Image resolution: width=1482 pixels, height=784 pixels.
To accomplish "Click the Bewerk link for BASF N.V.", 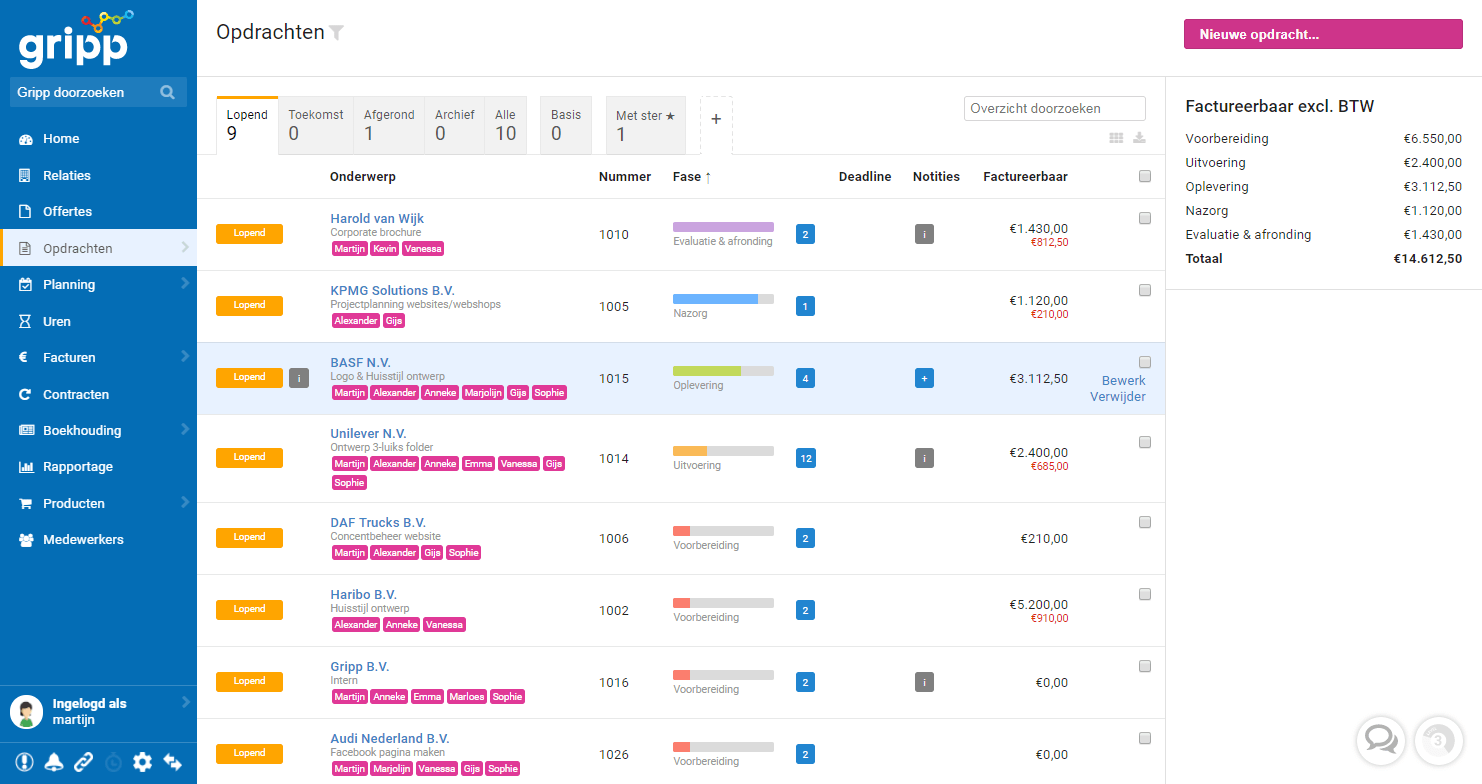I will pos(1124,381).
